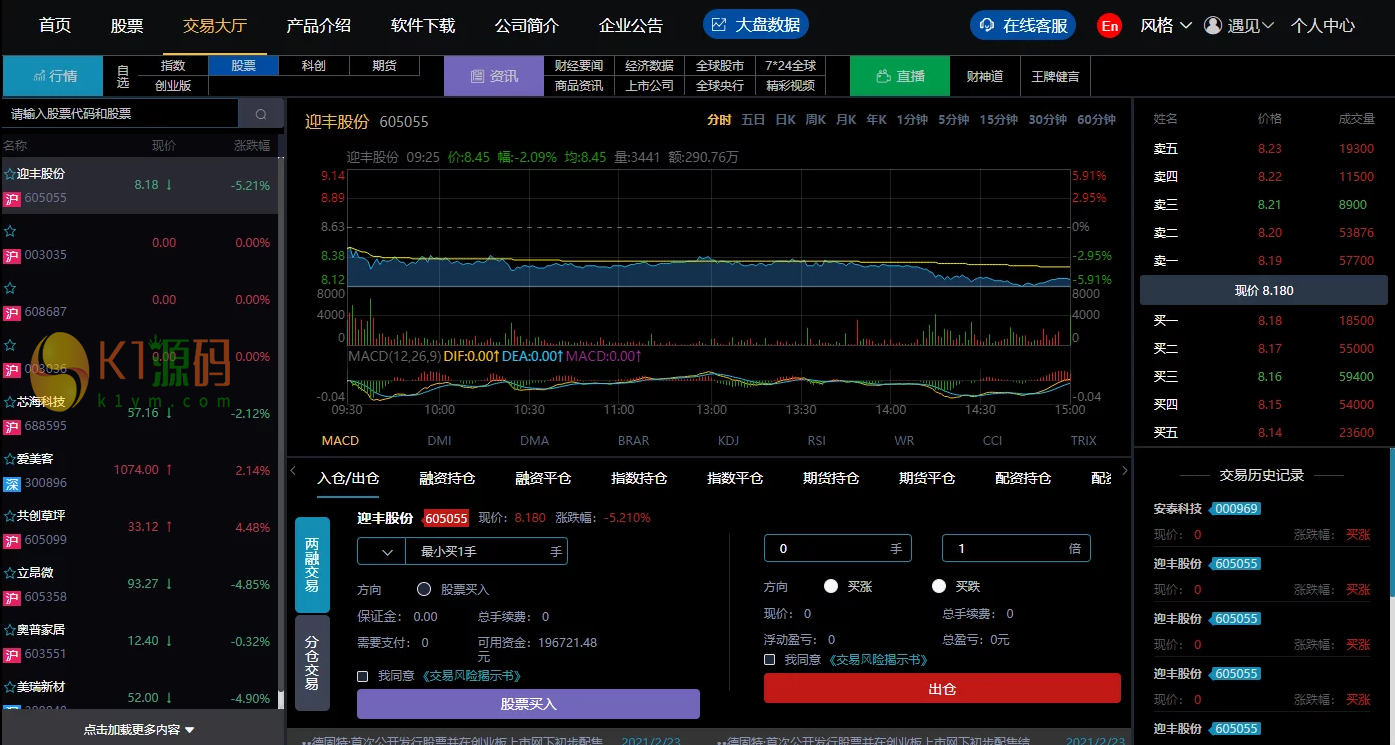Check 我同意 box above 股票买入 button
This screenshot has width=1395, height=745.
[363, 676]
